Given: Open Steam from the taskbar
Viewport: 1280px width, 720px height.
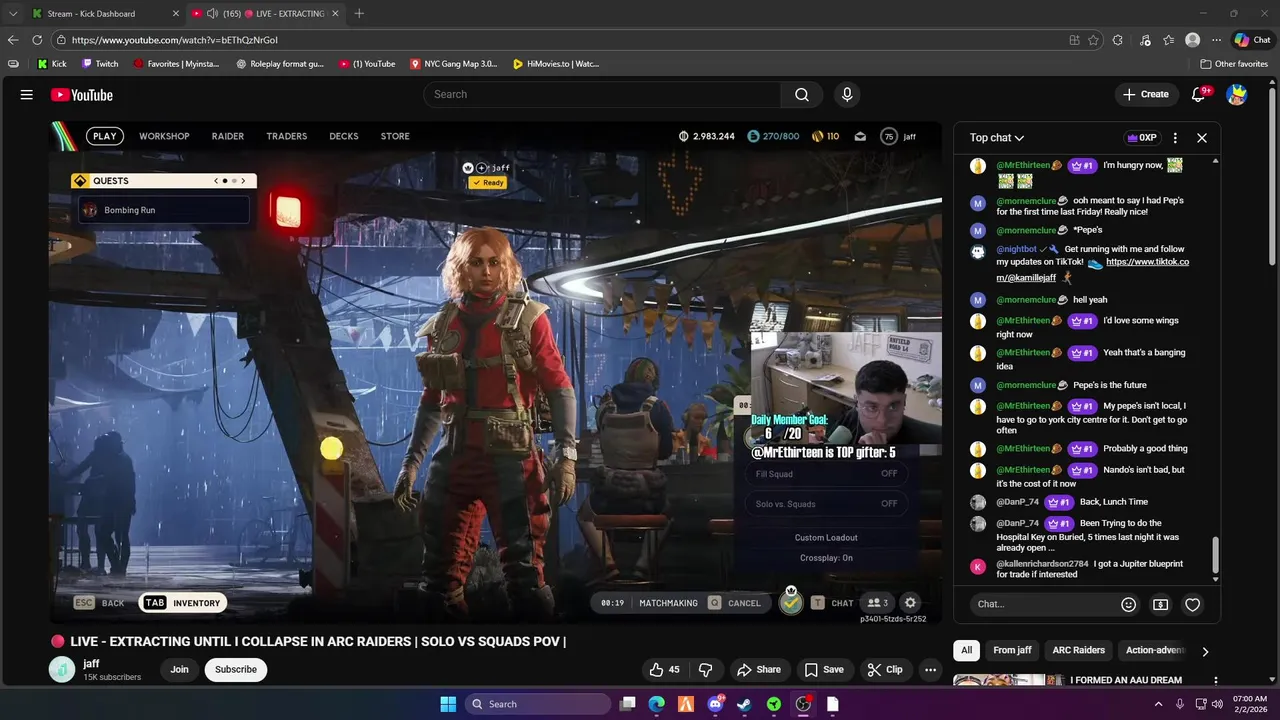Looking at the screenshot, I should point(744,704).
